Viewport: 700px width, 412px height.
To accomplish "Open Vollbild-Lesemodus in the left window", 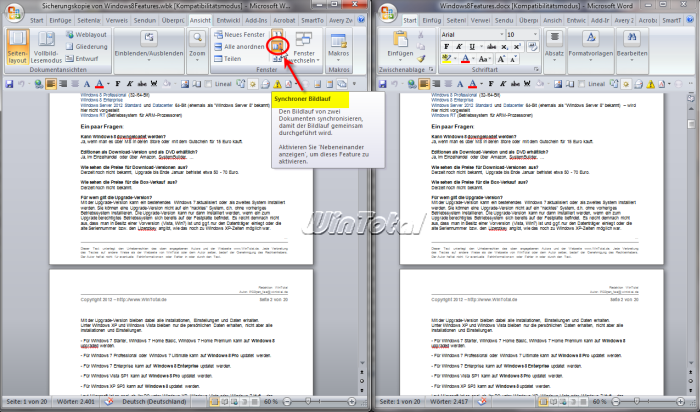I will [46, 47].
